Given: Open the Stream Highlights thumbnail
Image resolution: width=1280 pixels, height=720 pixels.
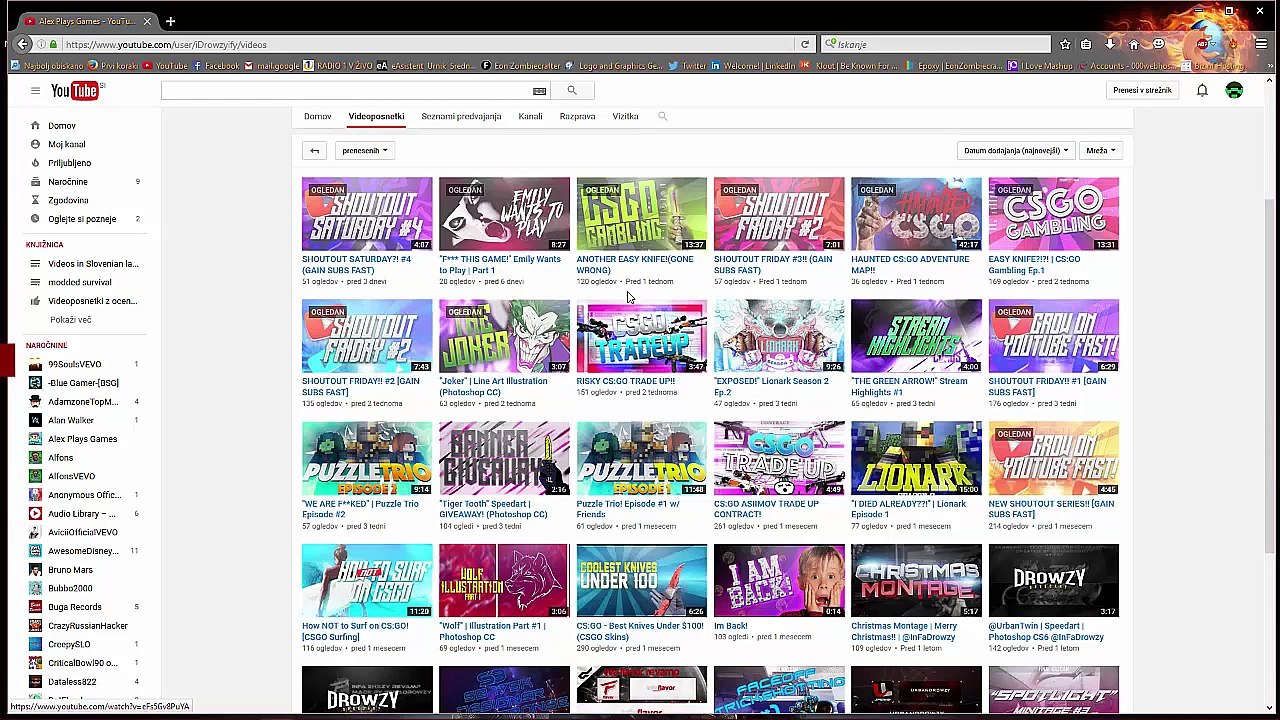Looking at the screenshot, I should pyautogui.click(x=916, y=336).
